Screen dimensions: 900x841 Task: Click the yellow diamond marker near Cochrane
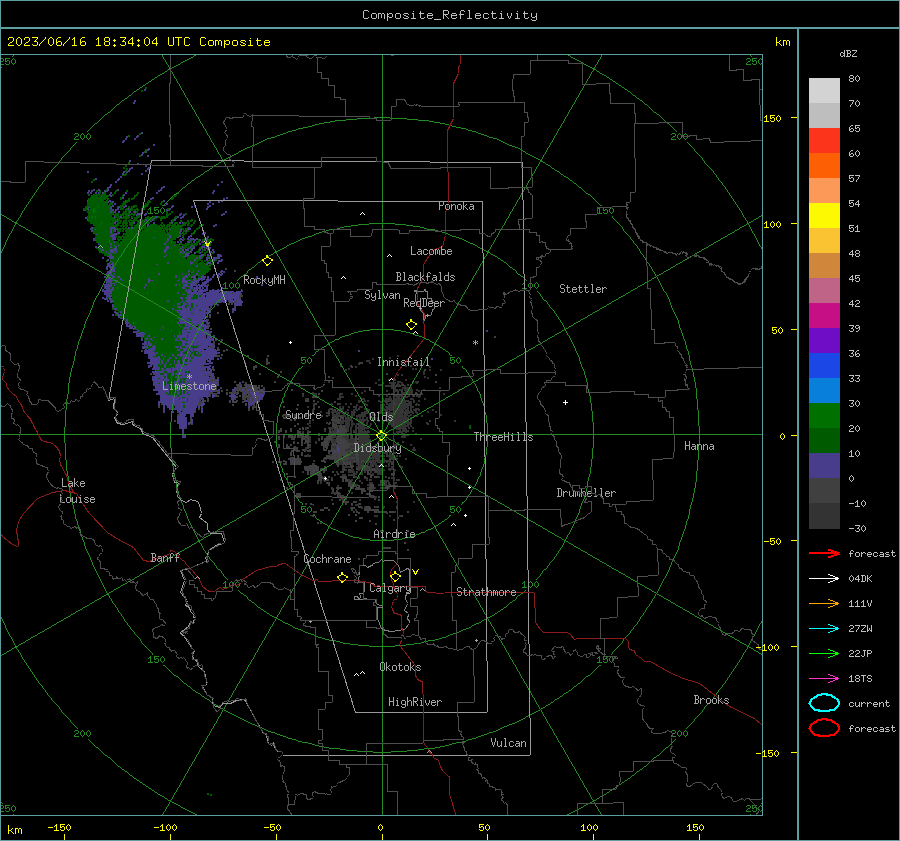point(342,578)
